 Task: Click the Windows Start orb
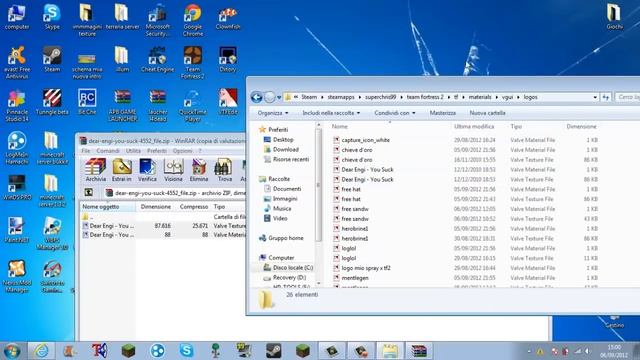(x=12, y=351)
